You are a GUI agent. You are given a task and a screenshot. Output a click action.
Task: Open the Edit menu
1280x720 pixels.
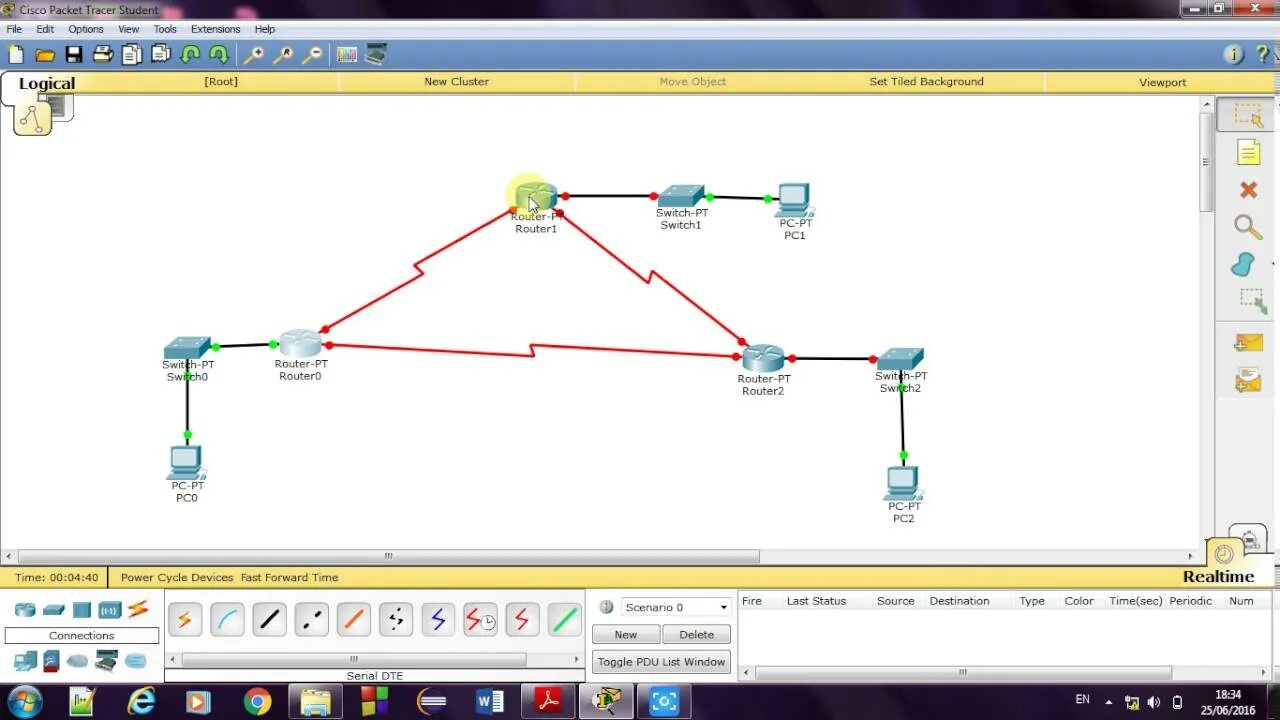click(45, 29)
